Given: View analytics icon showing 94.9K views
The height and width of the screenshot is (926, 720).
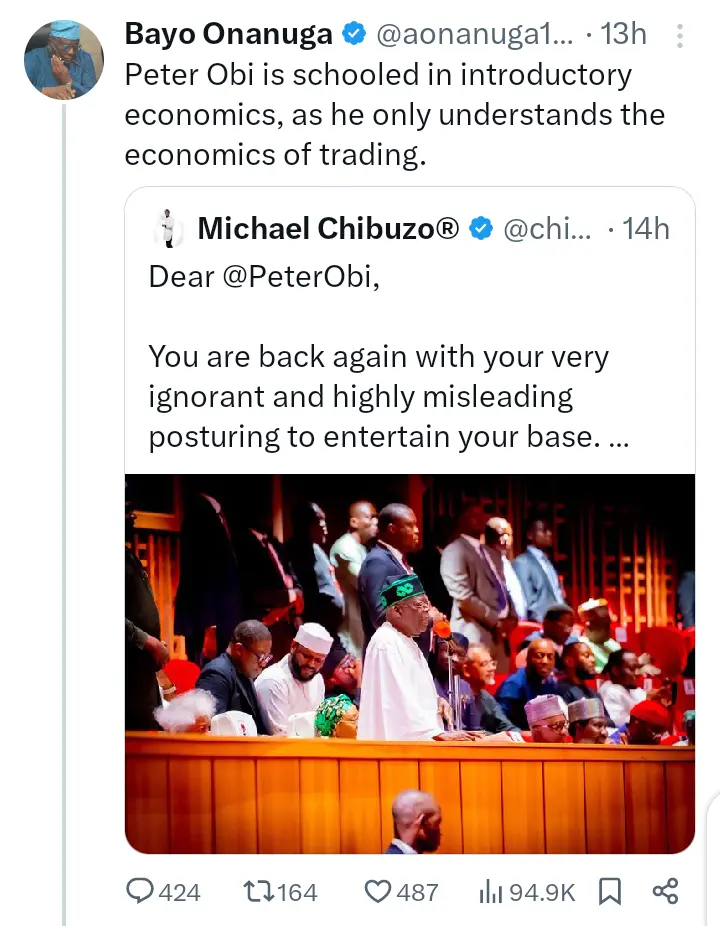Looking at the screenshot, I should [491, 891].
